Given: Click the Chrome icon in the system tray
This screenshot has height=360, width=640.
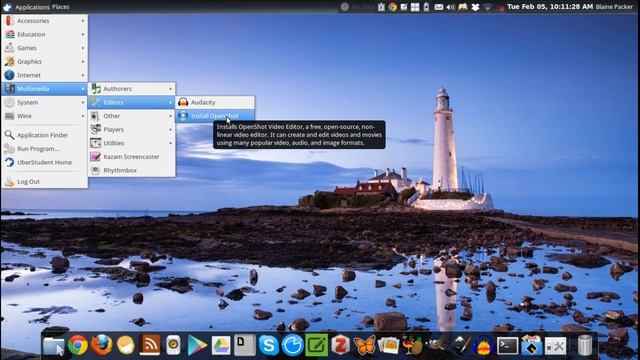Looking at the screenshot, I should click(x=393, y=7).
